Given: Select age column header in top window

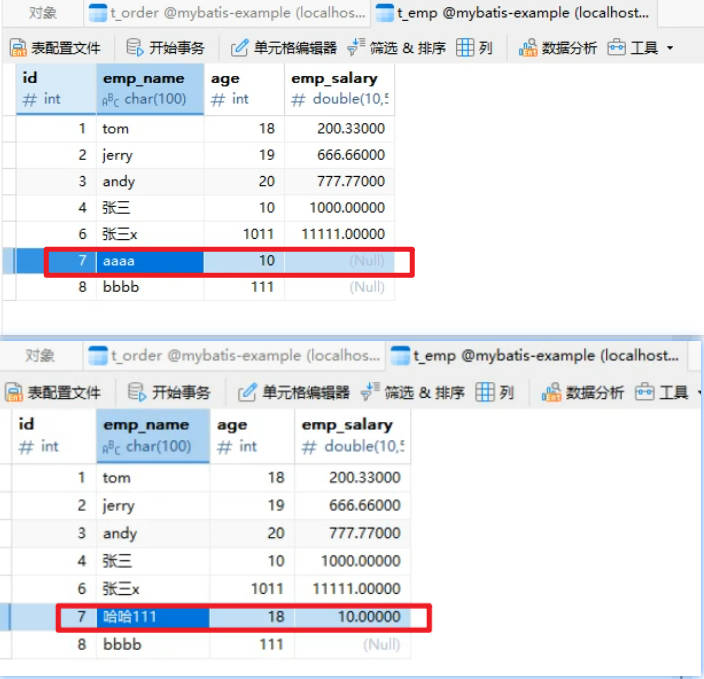Looking at the screenshot, I should pos(244,89).
